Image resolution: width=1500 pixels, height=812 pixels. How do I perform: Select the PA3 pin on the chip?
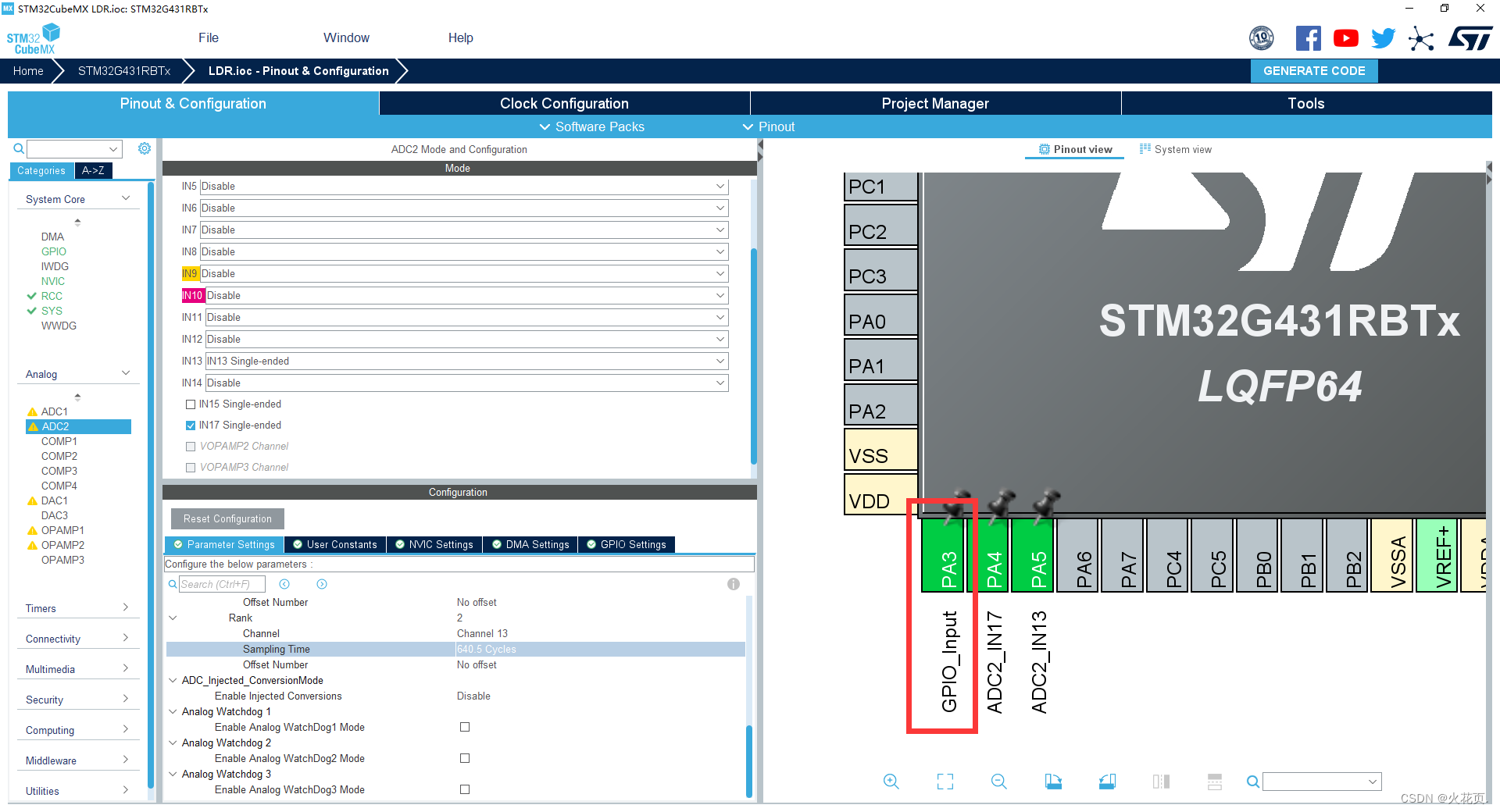pyautogui.click(x=943, y=556)
